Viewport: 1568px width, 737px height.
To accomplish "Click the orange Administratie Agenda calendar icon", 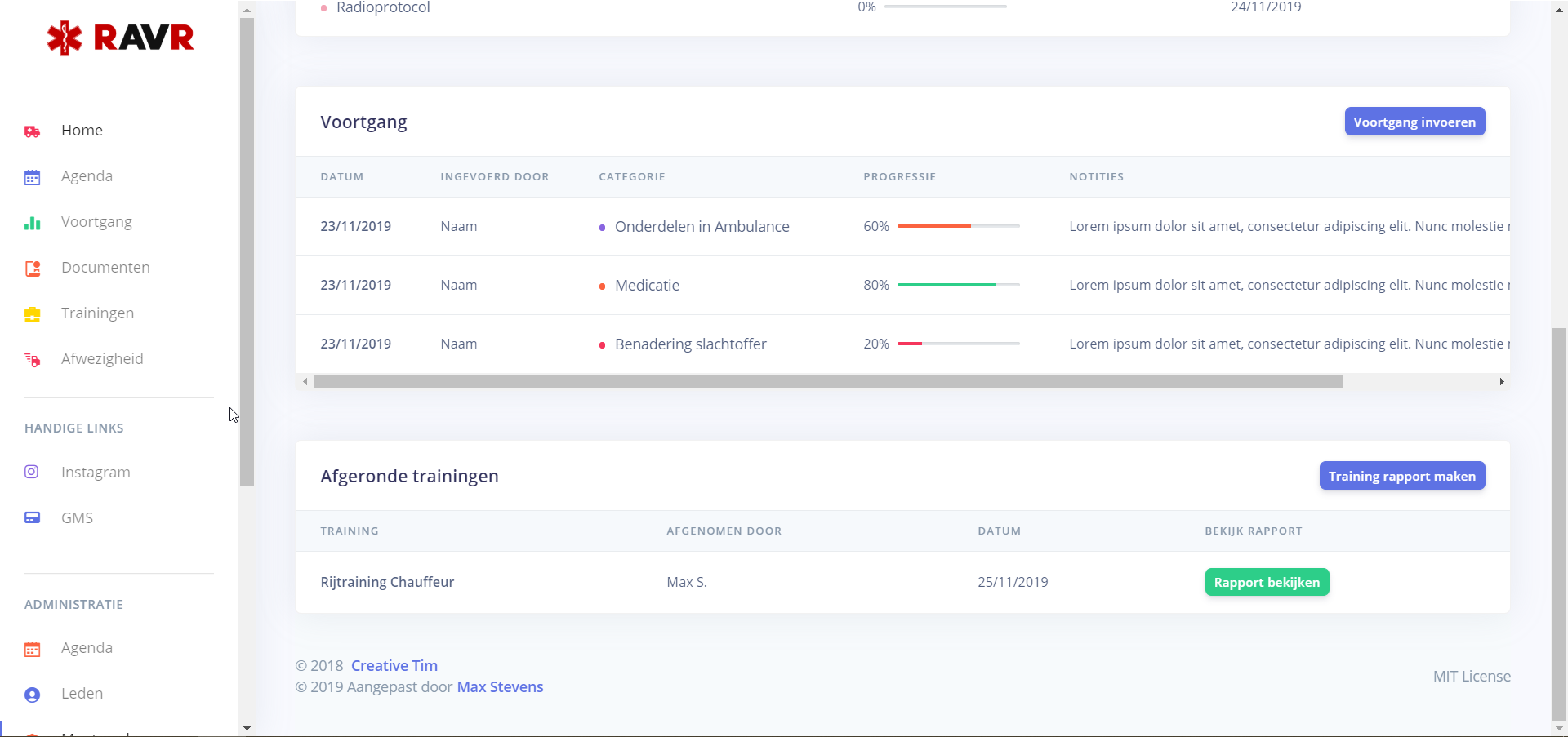I will pyautogui.click(x=33, y=649).
